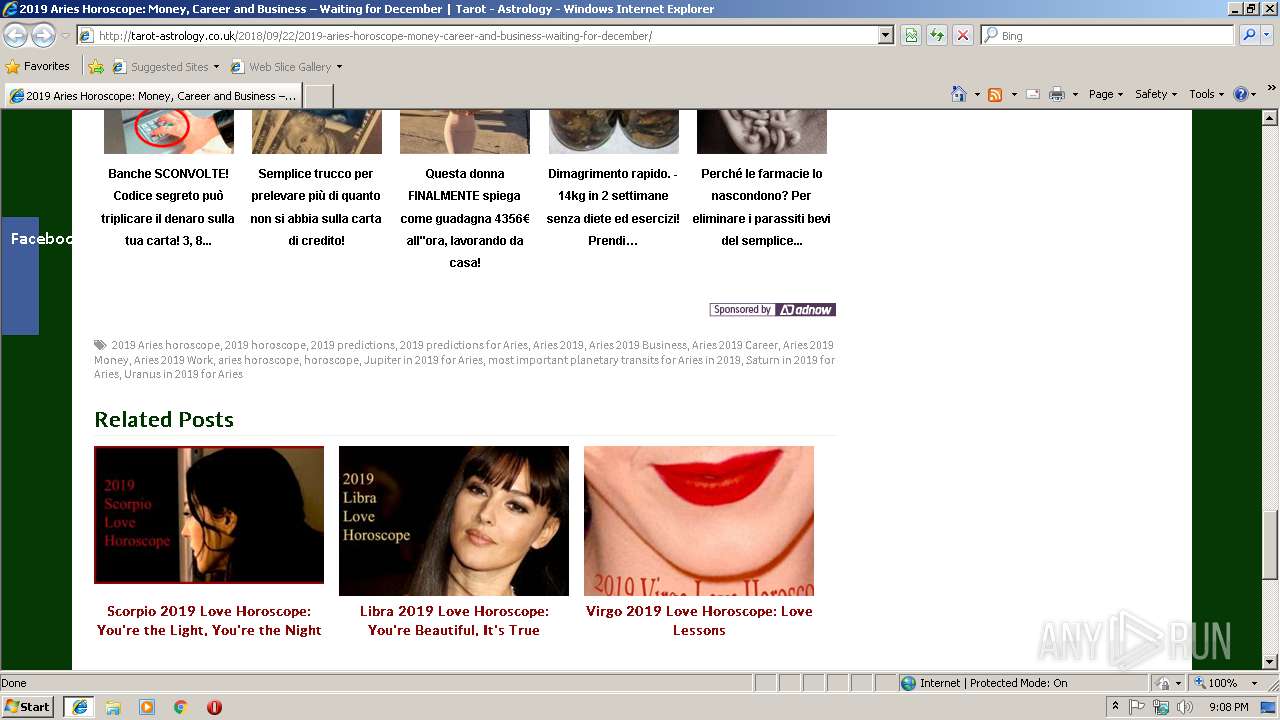1280x720 pixels.
Task: Click the Favorites star button
Action: [38, 66]
